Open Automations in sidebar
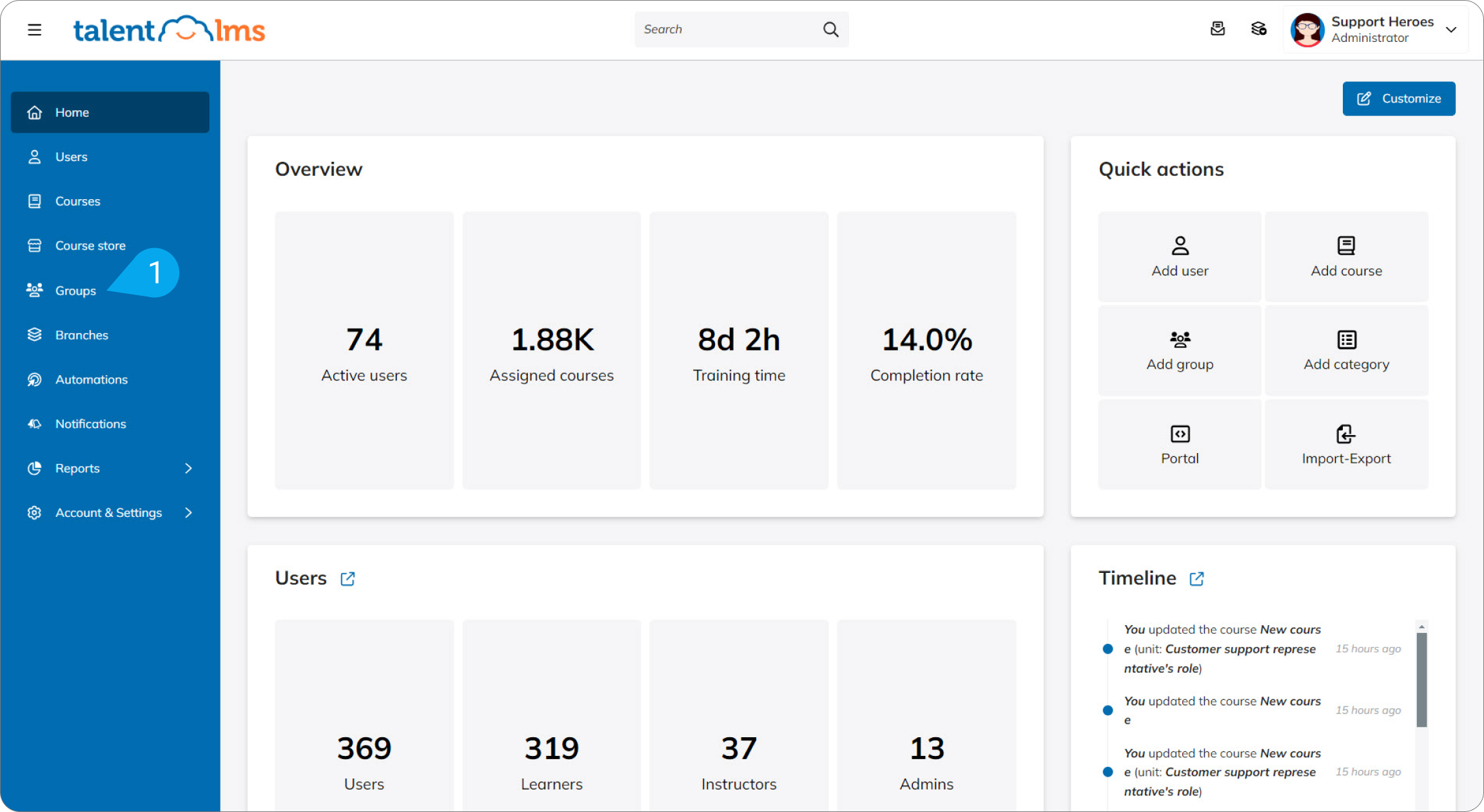Image resolution: width=1484 pixels, height=812 pixels. coord(91,380)
